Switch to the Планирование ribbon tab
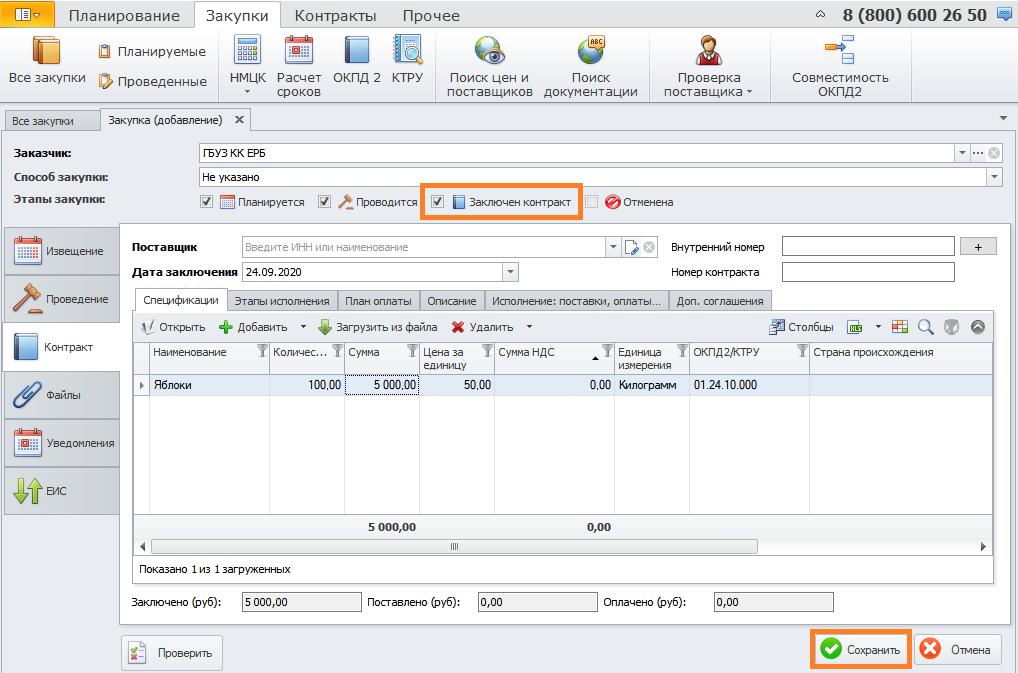The width and height of the screenshot is (1018, 673). tap(124, 16)
